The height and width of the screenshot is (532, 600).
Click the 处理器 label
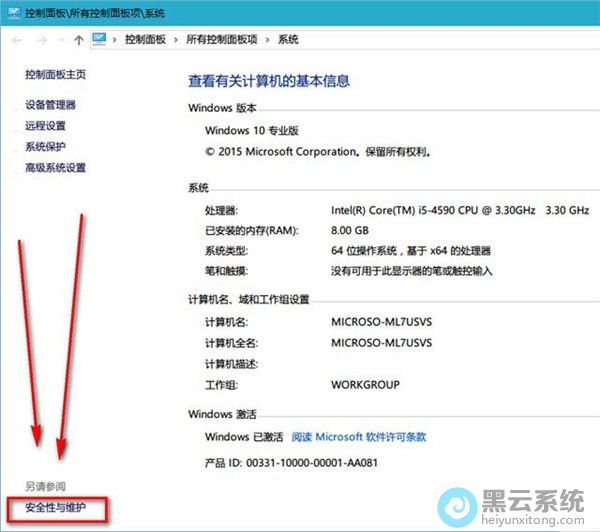pos(222,210)
